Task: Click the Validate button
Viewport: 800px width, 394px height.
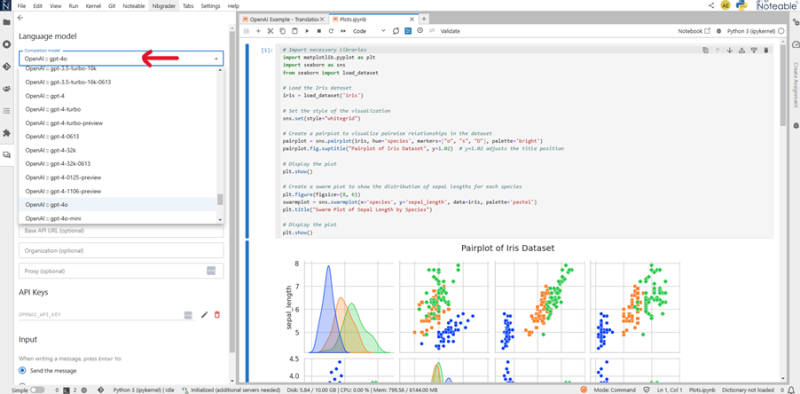Action: click(450, 31)
